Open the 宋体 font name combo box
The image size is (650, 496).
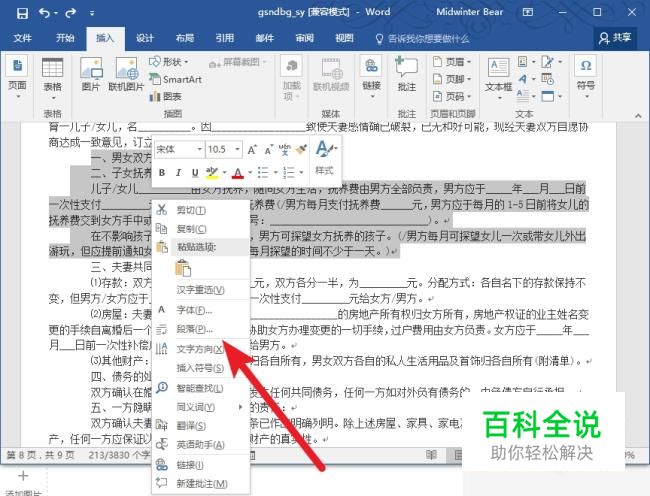[179, 149]
